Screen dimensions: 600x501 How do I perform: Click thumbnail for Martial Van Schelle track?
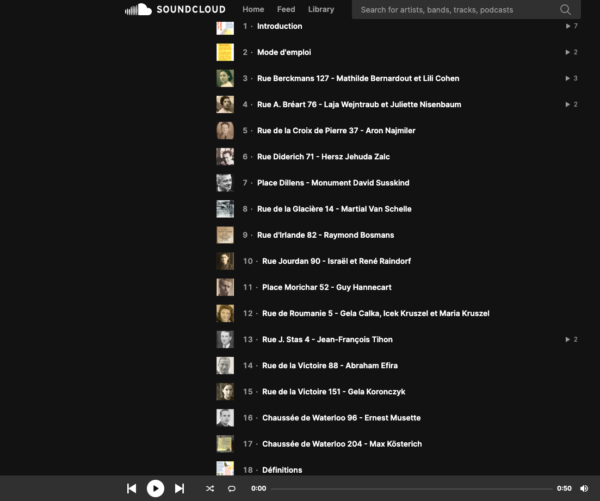pyautogui.click(x=225, y=209)
